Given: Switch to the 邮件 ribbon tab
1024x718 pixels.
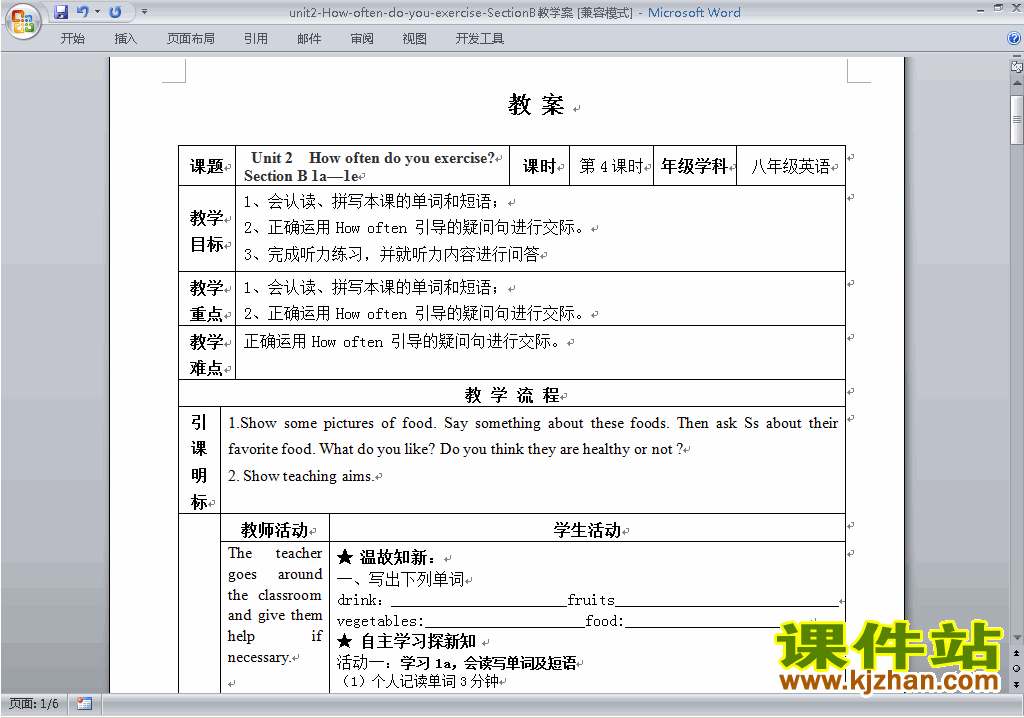Looking at the screenshot, I should (309, 39).
